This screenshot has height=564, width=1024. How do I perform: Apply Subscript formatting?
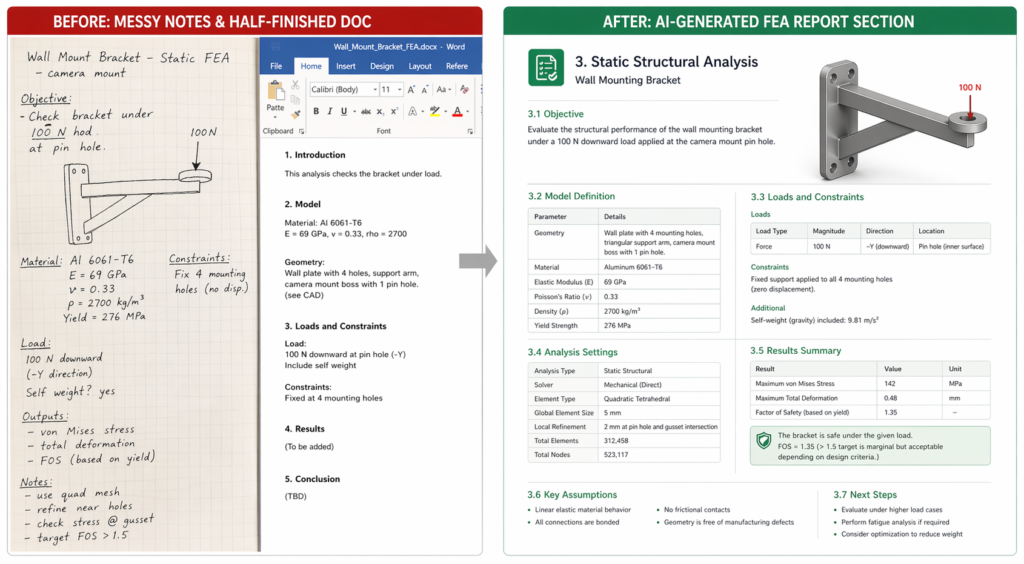tap(380, 112)
